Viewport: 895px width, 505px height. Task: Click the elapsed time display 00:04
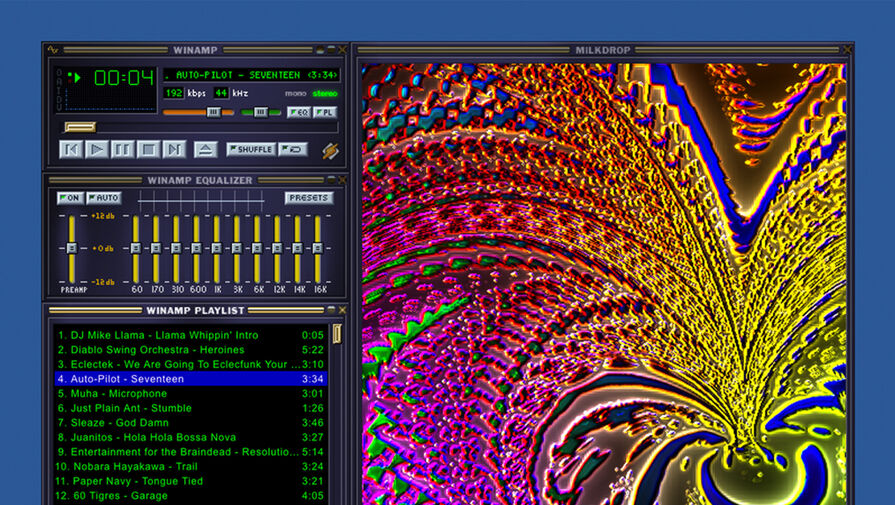(124, 78)
